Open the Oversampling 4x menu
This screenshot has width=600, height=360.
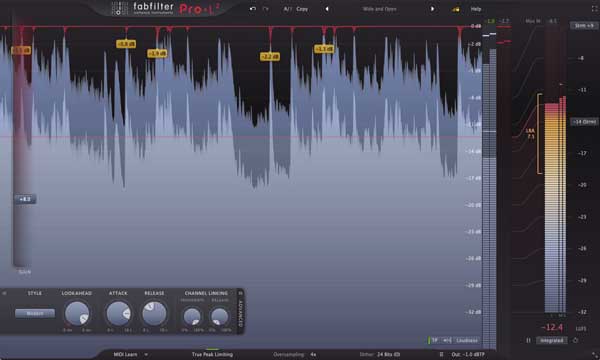click(295, 355)
